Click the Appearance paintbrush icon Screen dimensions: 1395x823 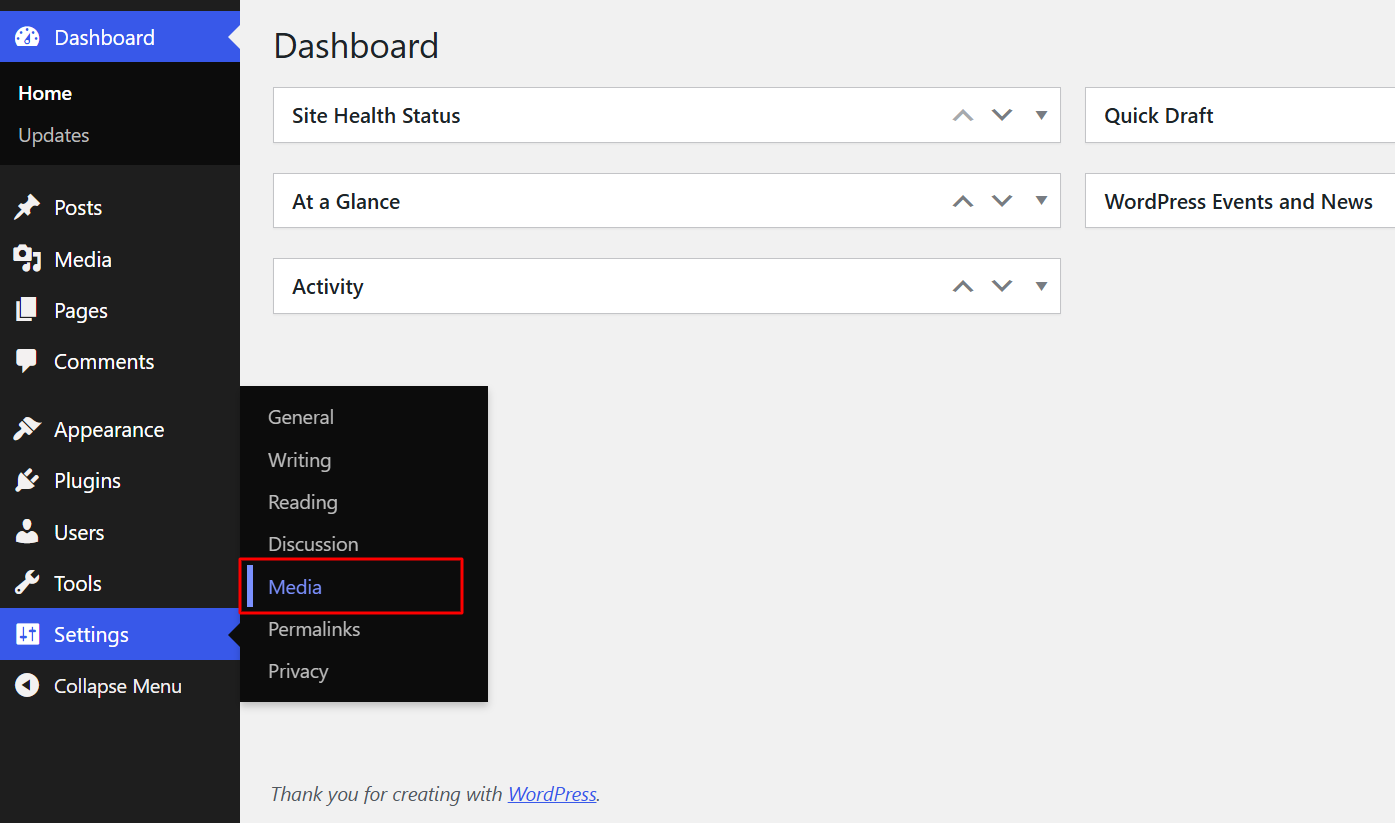pyautogui.click(x=27, y=429)
